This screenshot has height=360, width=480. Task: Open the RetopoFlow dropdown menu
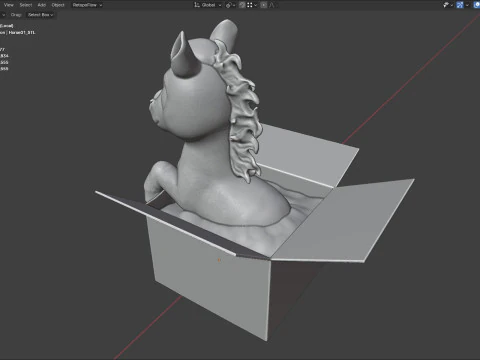(x=87, y=5)
